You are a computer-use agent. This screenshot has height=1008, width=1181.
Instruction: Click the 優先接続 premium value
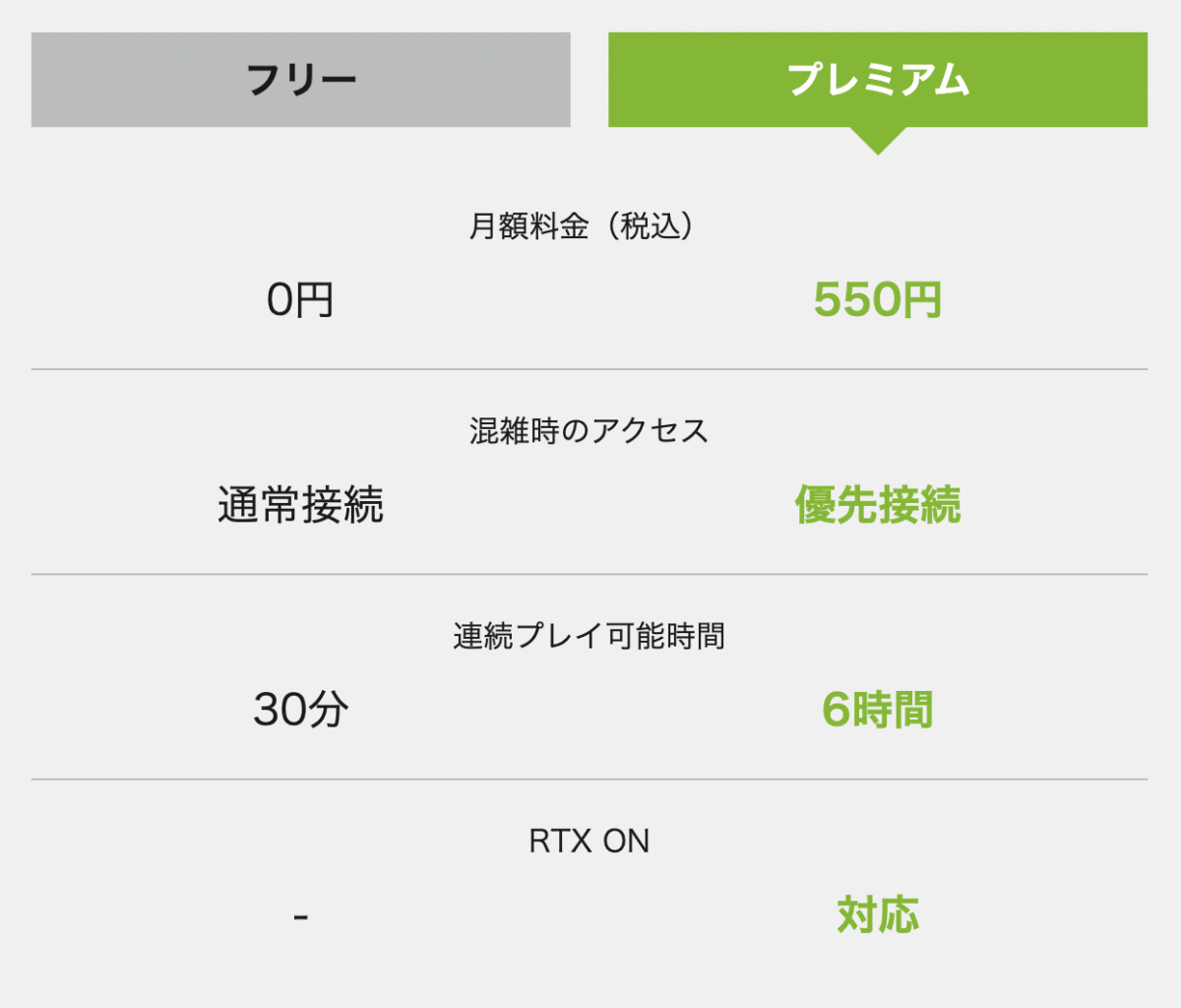click(877, 505)
